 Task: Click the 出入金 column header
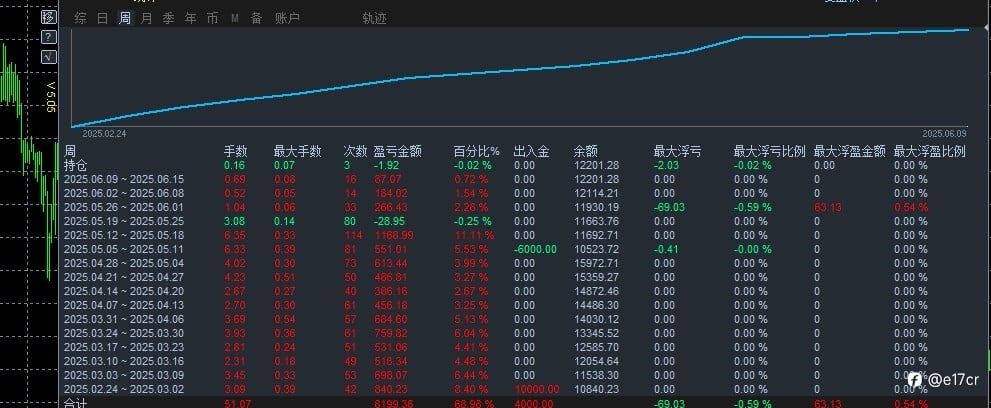tap(532, 152)
